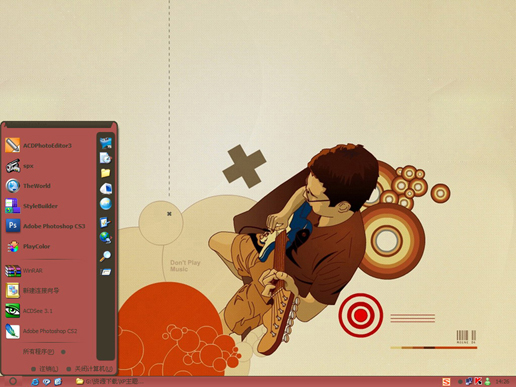Click the green user messenger tray icon
The image size is (516, 387).
click(487, 381)
